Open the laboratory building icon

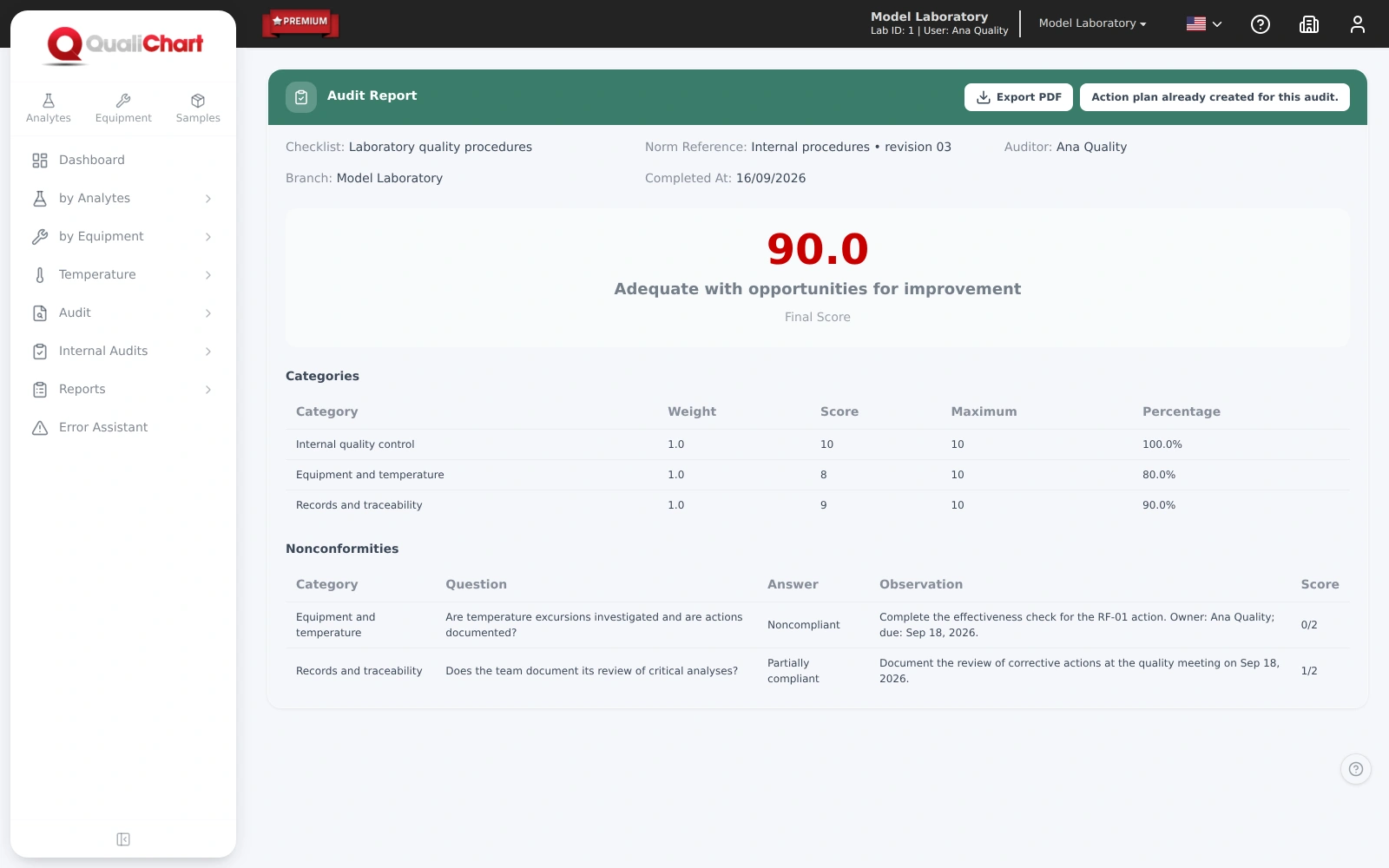point(1309,24)
